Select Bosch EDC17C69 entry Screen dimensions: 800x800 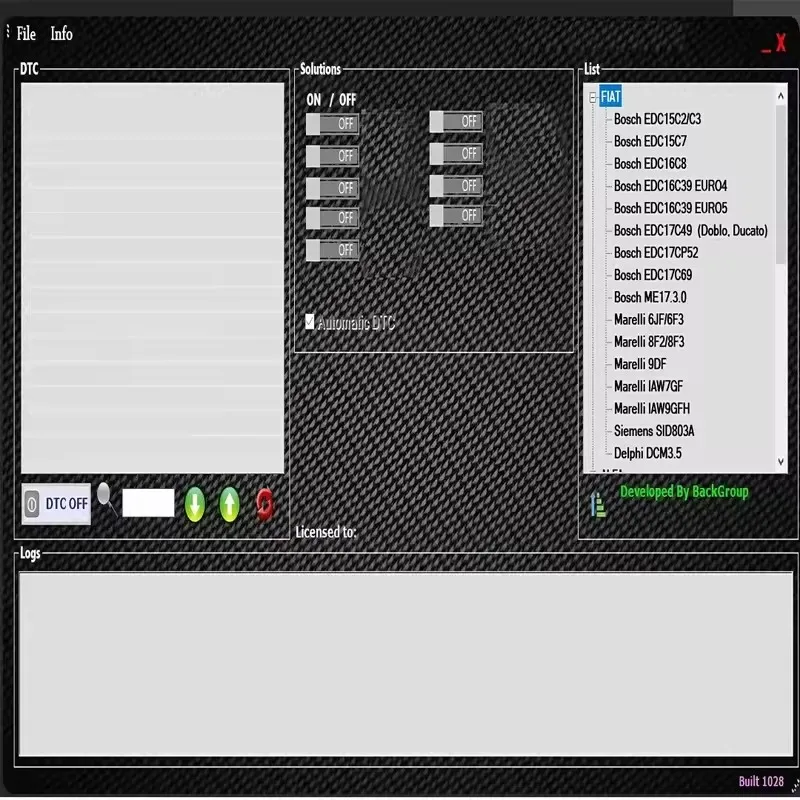pyautogui.click(x=653, y=275)
